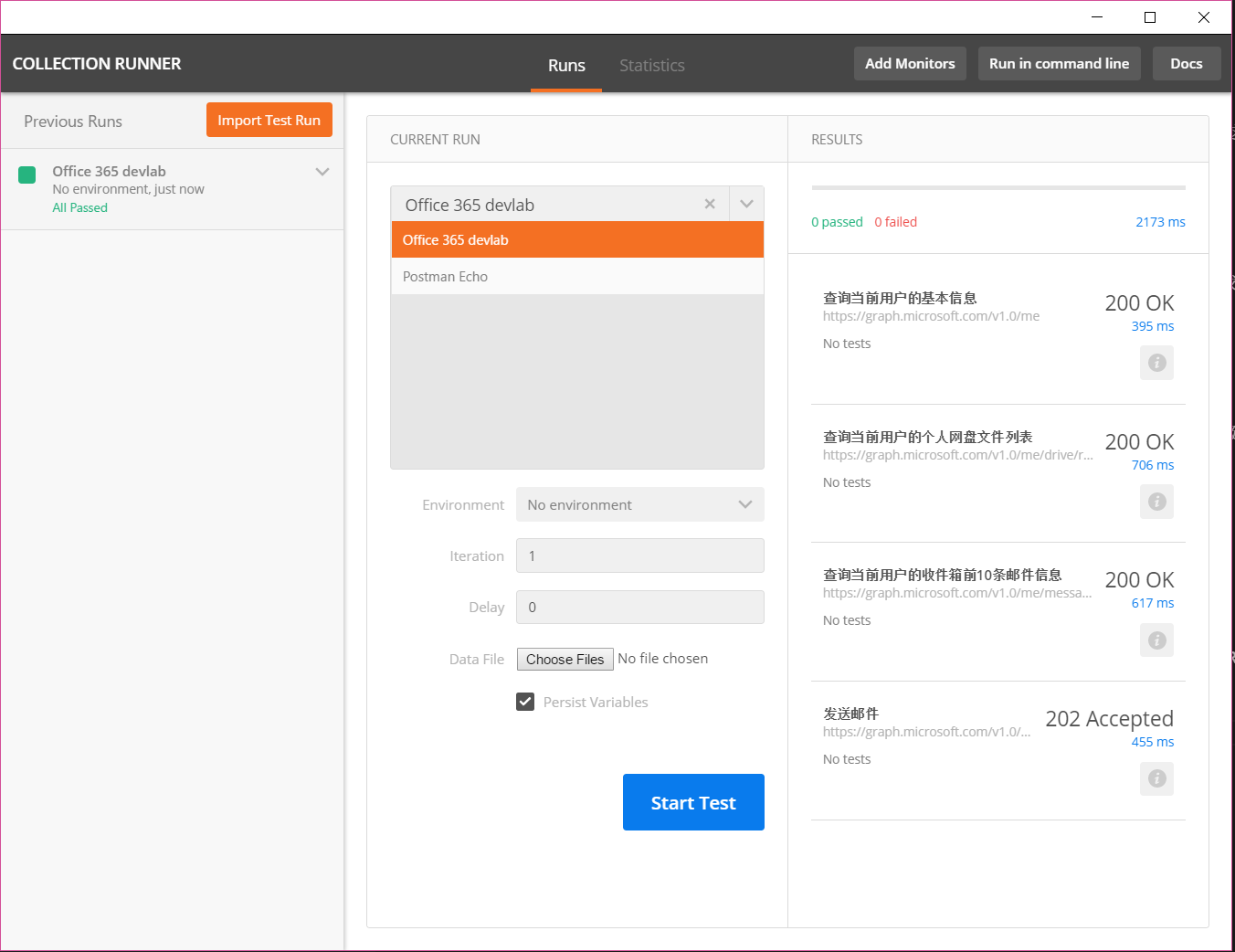Click green status square of previous run
The width and height of the screenshot is (1235, 952).
(x=27, y=175)
